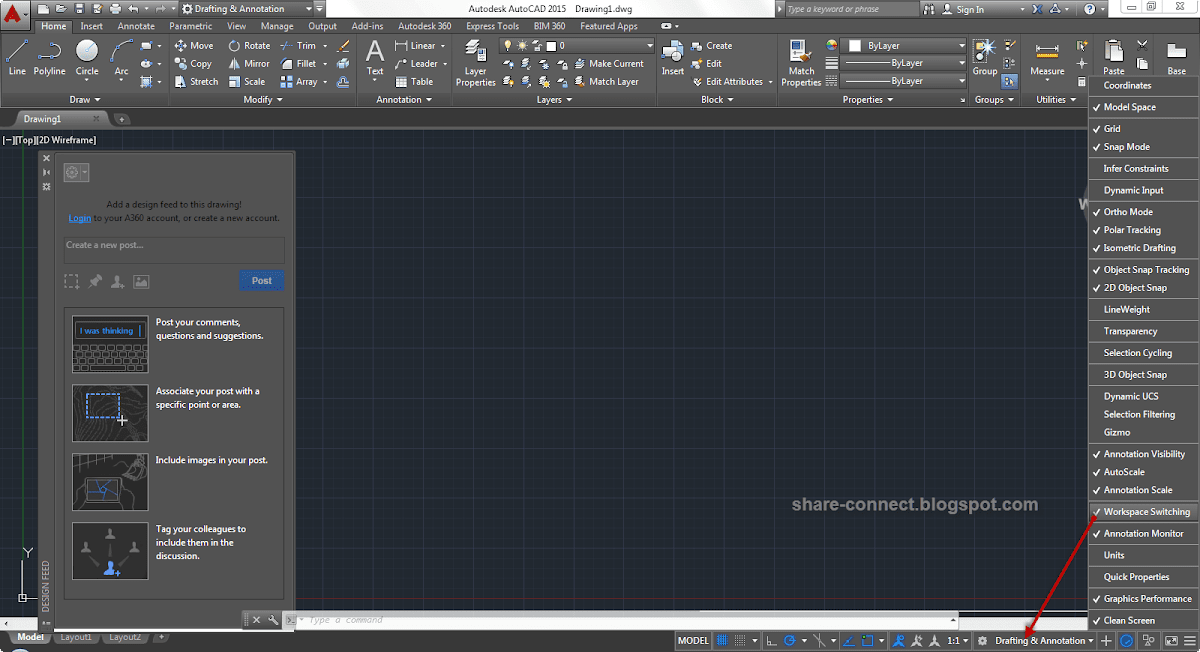The image size is (1200, 652).
Task: Expand the Modify panel
Action: click(x=263, y=100)
